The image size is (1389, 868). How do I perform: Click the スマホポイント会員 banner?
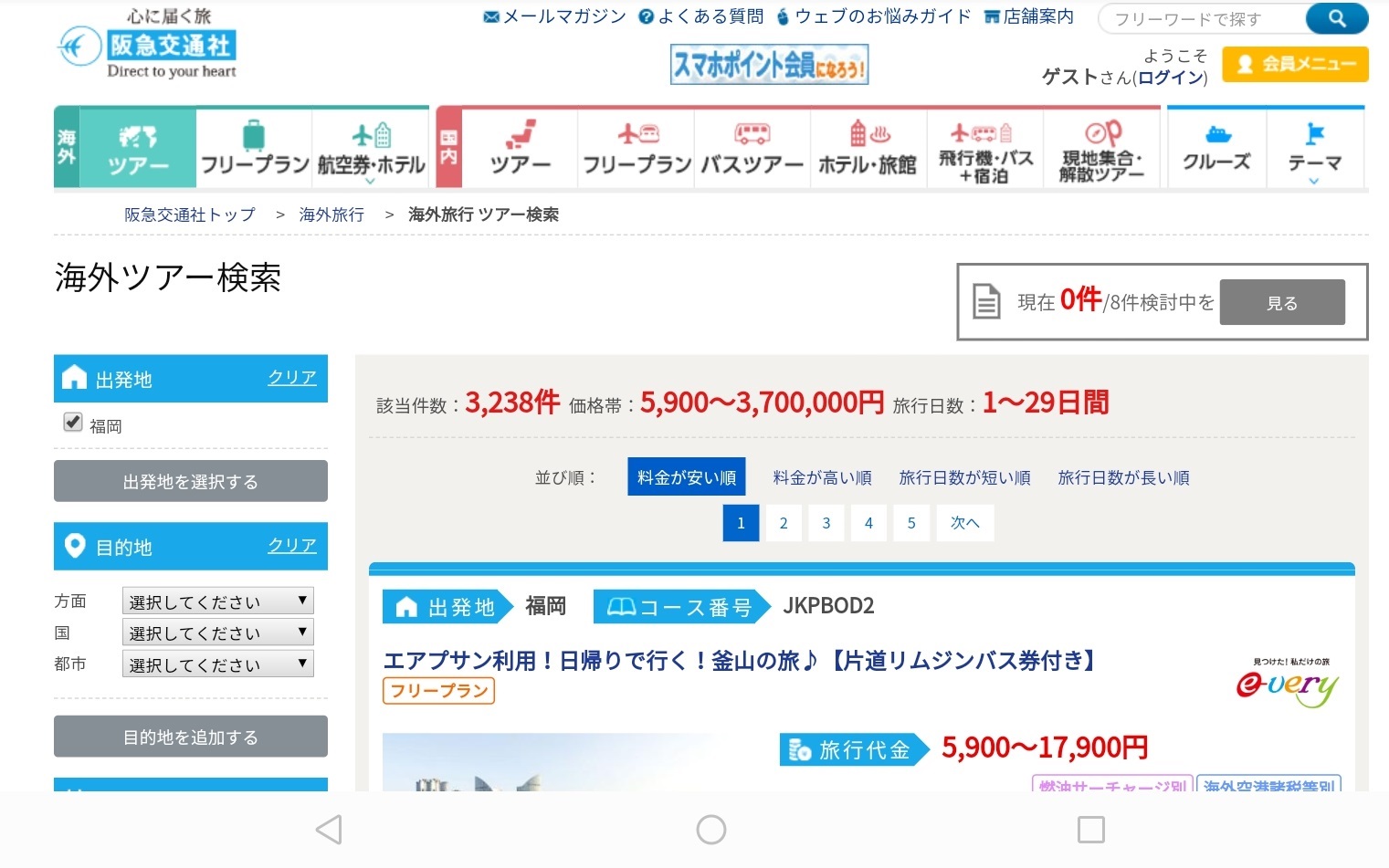tap(769, 65)
